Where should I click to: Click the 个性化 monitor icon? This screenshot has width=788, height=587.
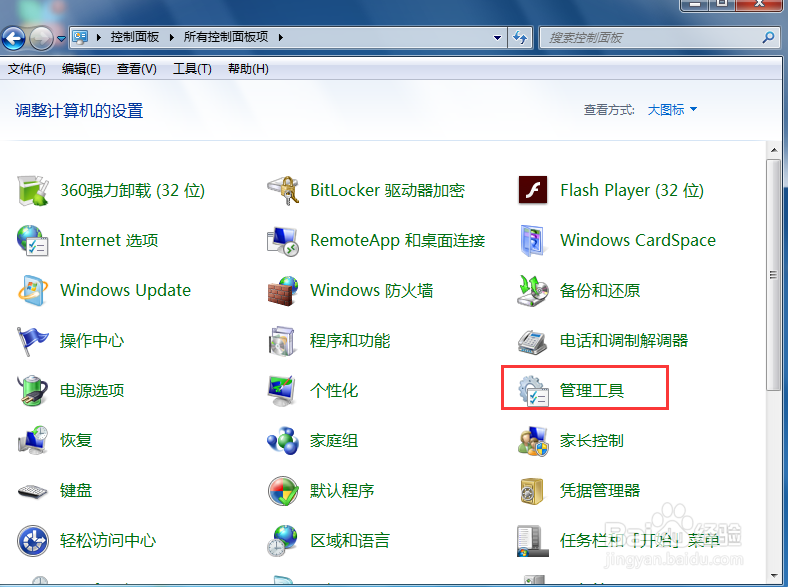coord(281,390)
